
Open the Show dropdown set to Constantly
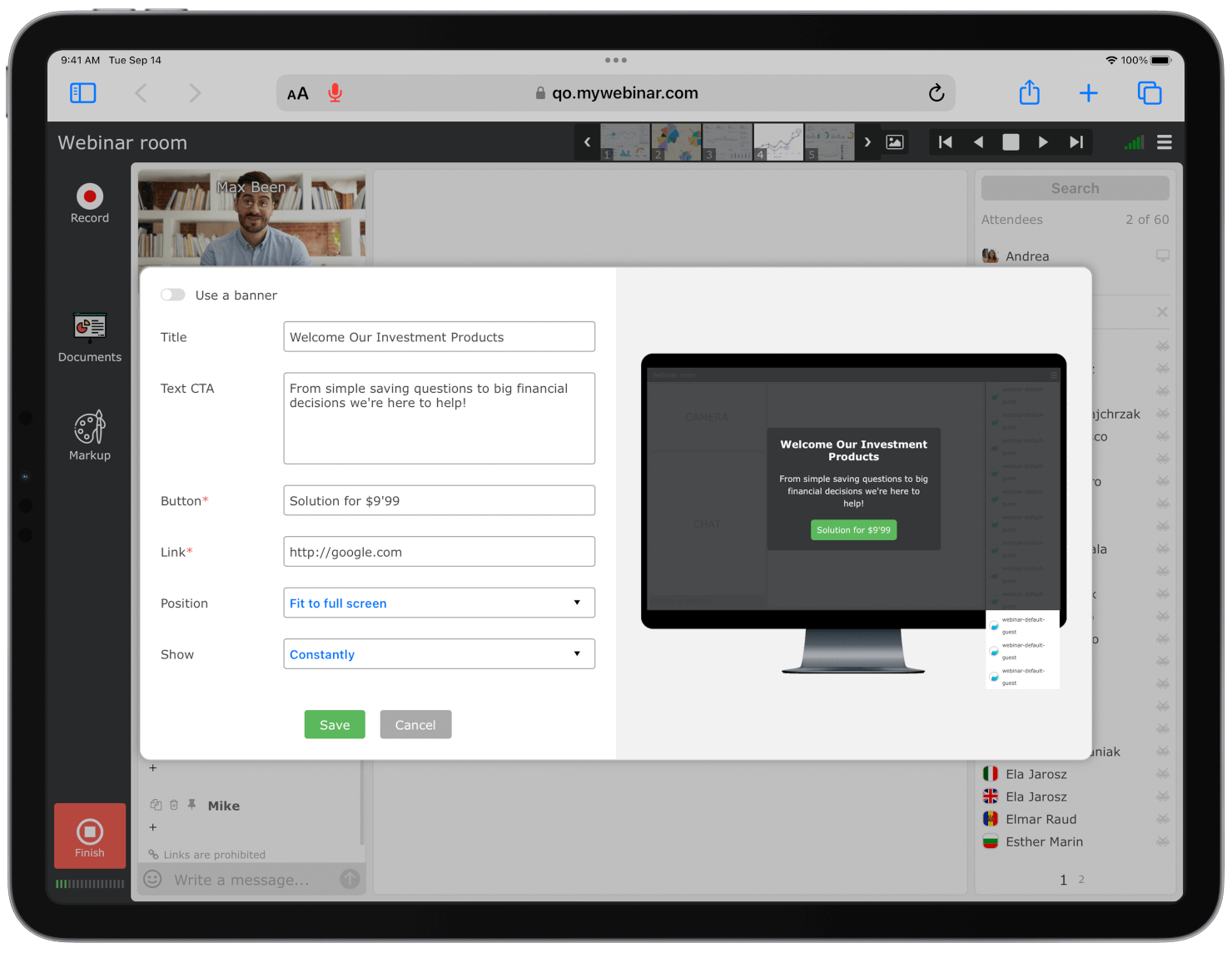439,654
